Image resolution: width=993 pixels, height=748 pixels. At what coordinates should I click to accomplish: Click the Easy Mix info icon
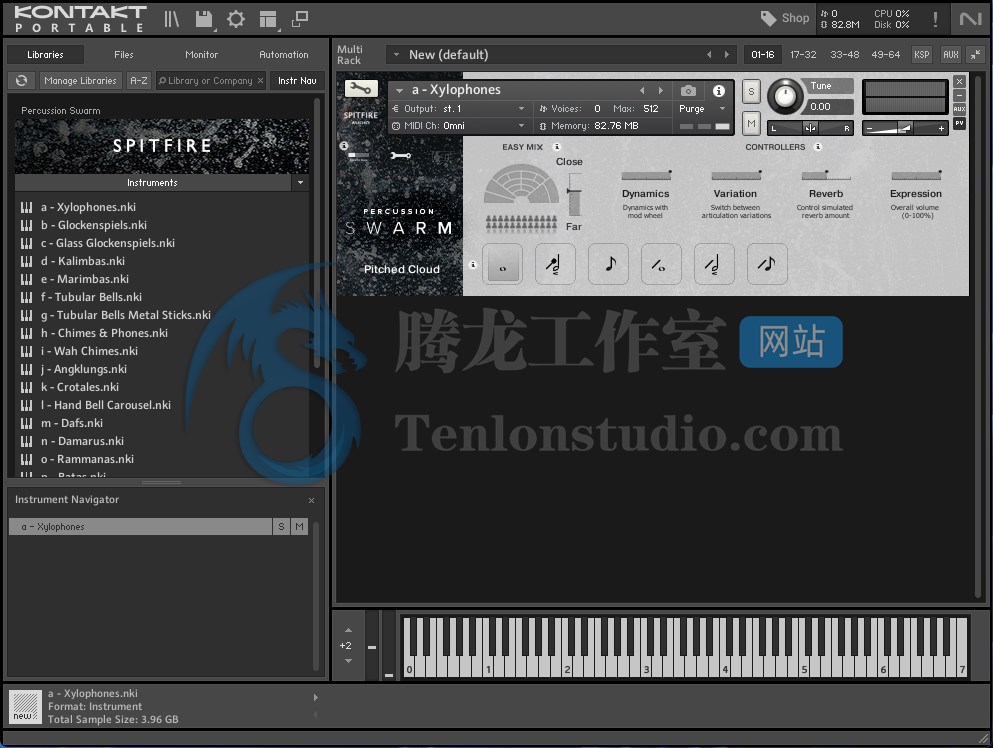[x=557, y=147]
